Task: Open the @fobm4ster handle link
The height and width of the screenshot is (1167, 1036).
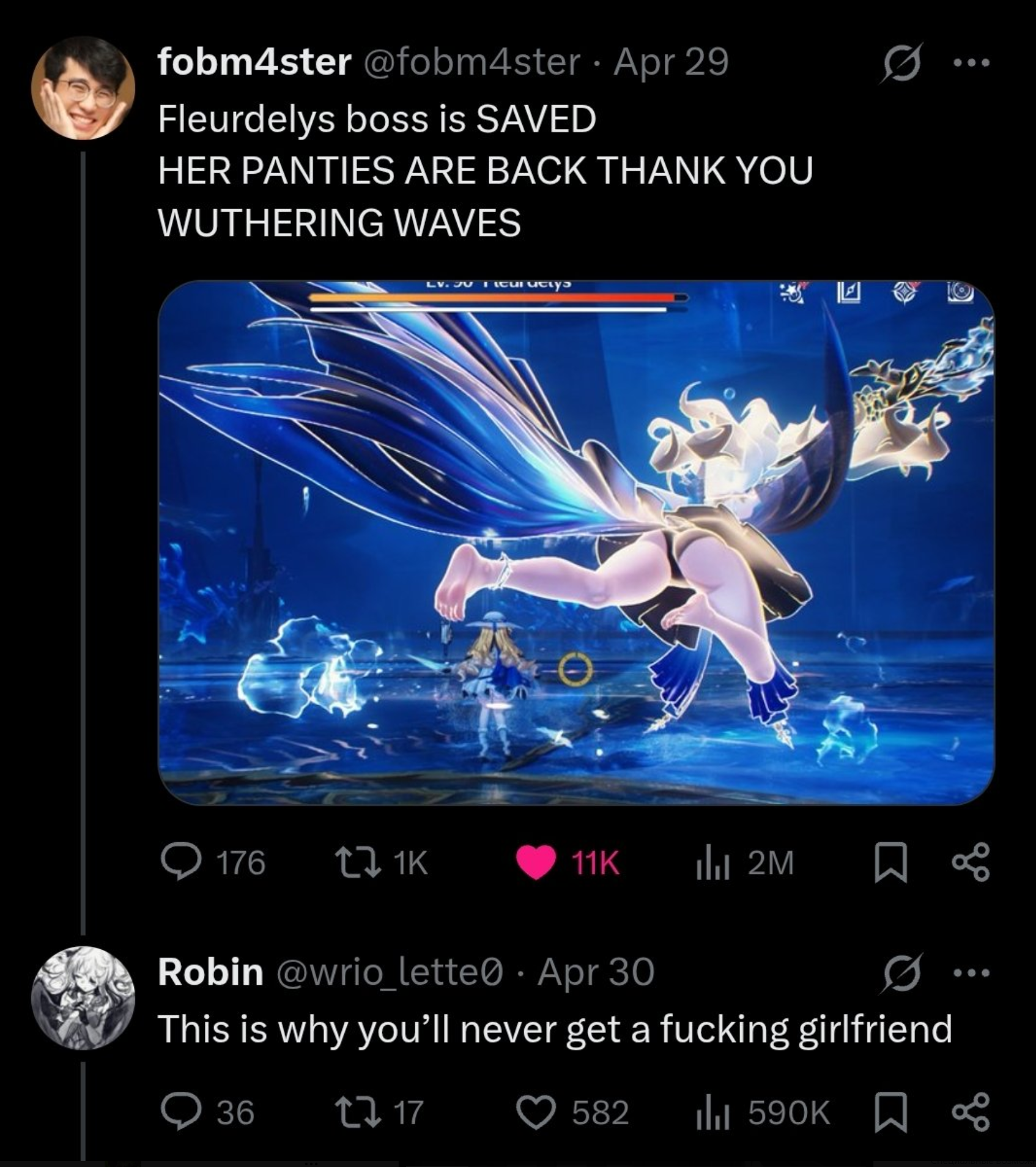Action: pyautogui.click(x=472, y=62)
